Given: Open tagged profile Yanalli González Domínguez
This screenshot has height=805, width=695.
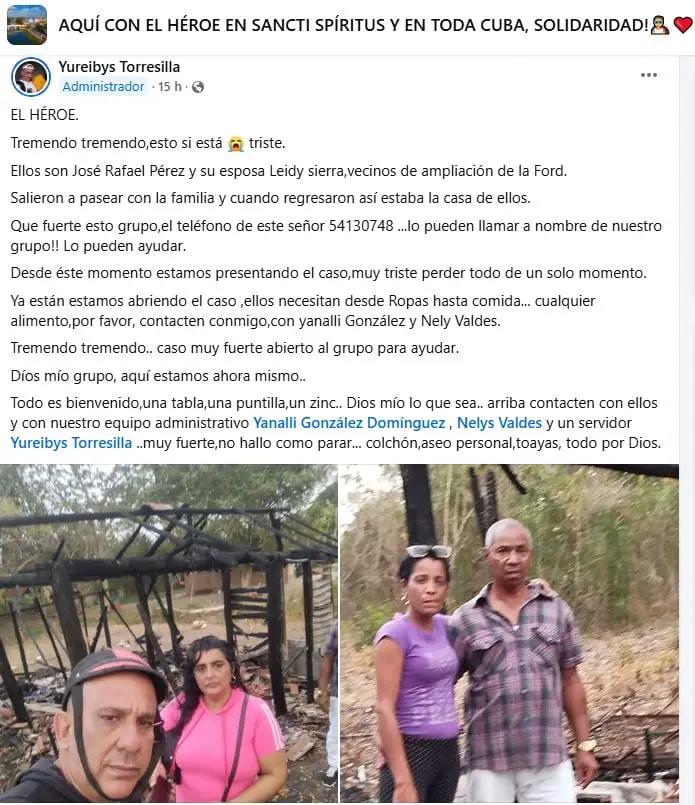Looking at the screenshot, I should [349, 423].
